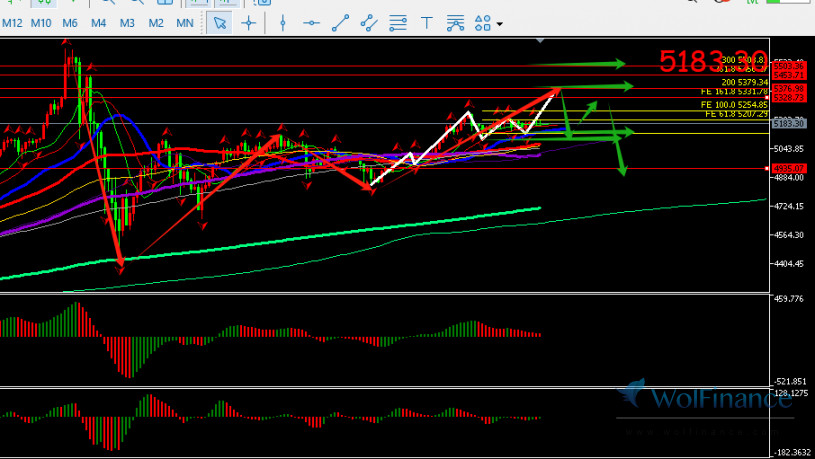Choose the equidistant channel tool
The width and height of the screenshot is (815, 459).
click(369, 22)
